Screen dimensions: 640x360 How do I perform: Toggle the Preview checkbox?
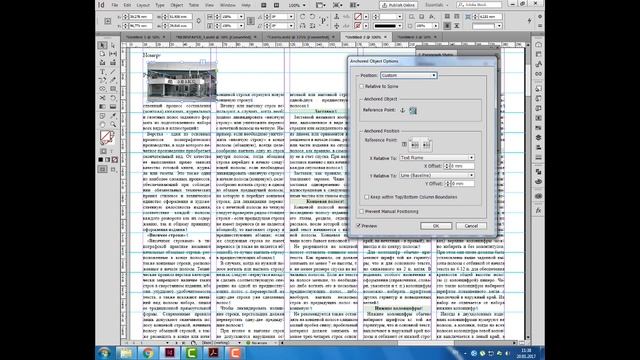[x=358, y=226]
